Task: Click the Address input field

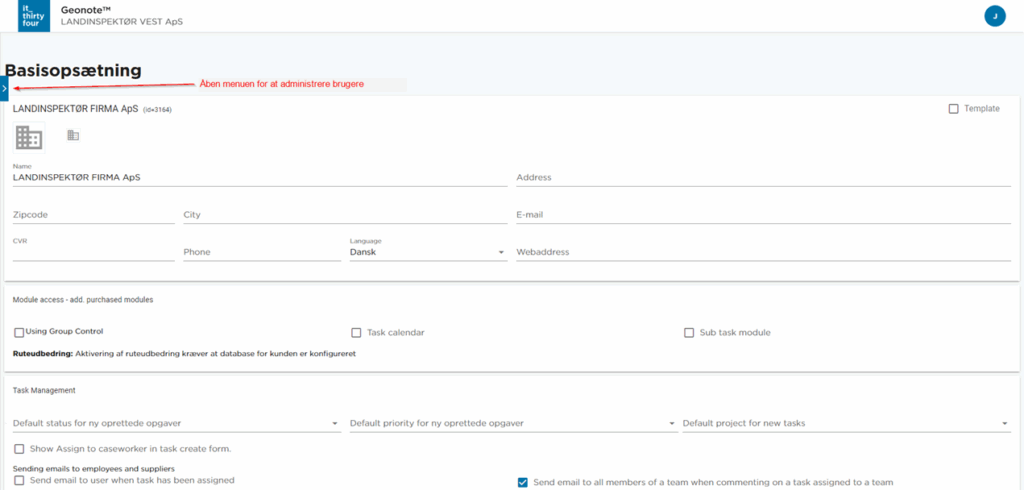Action: [764, 178]
